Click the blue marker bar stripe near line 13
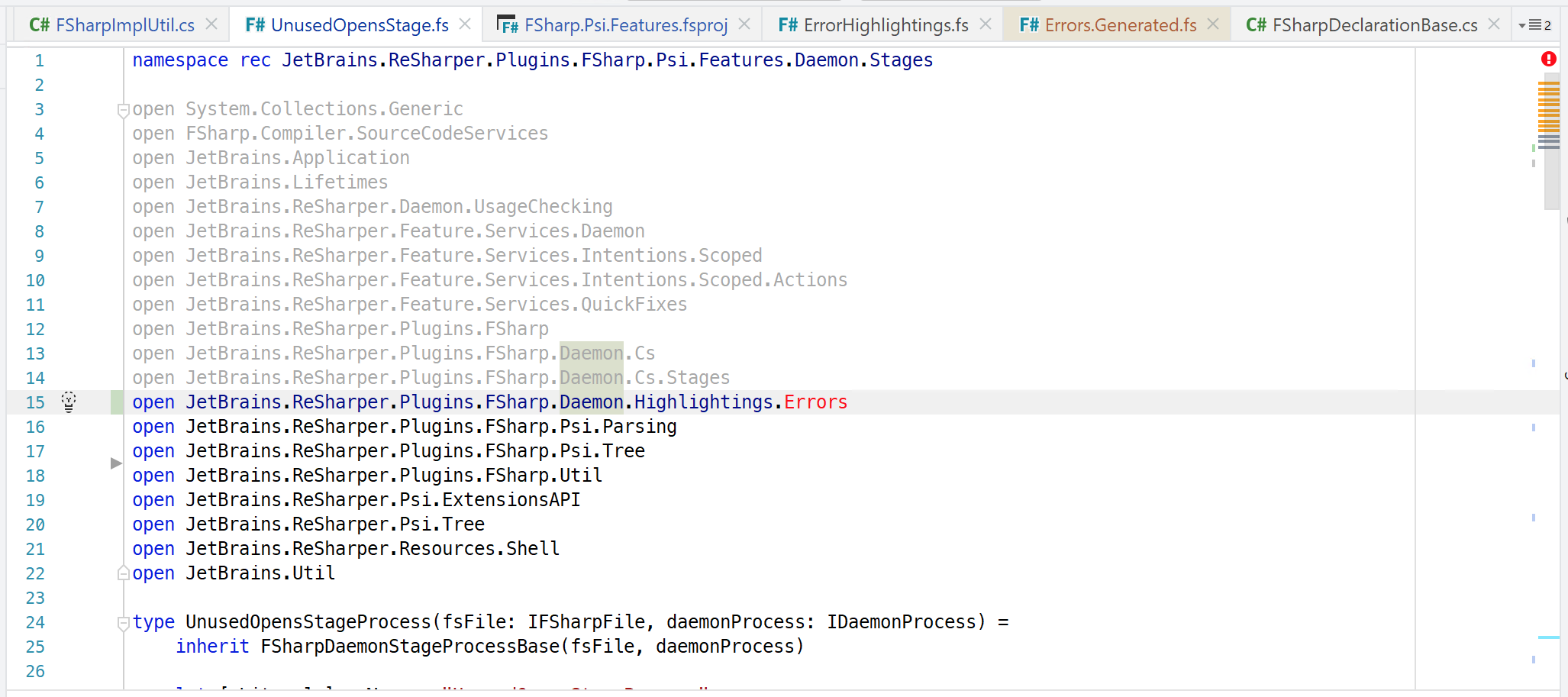Image resolution: width=1568 pixels, height=697 pixels. point(1533,363)
